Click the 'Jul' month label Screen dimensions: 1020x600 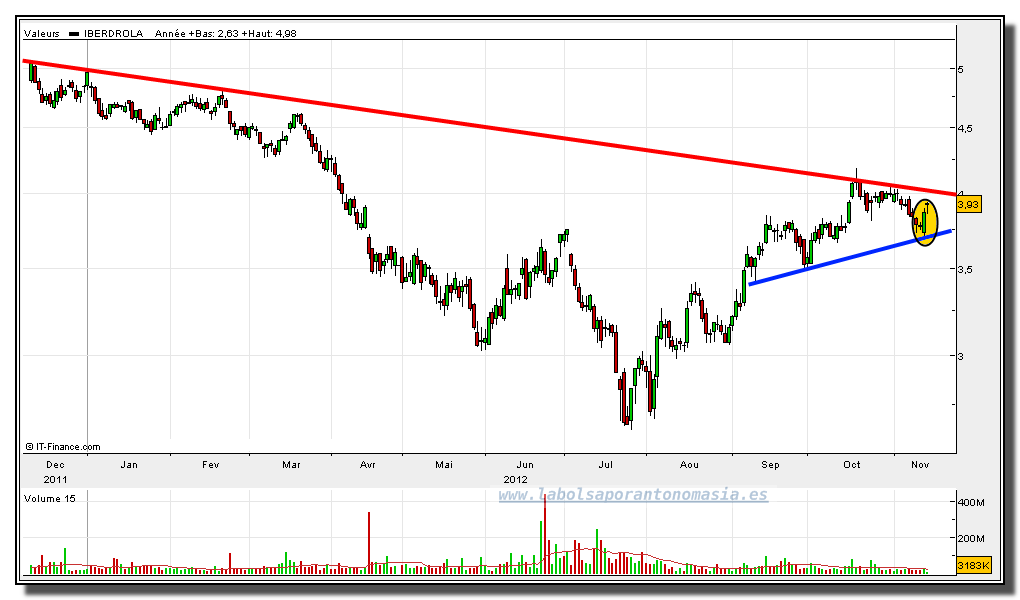[x=606, y=465]
